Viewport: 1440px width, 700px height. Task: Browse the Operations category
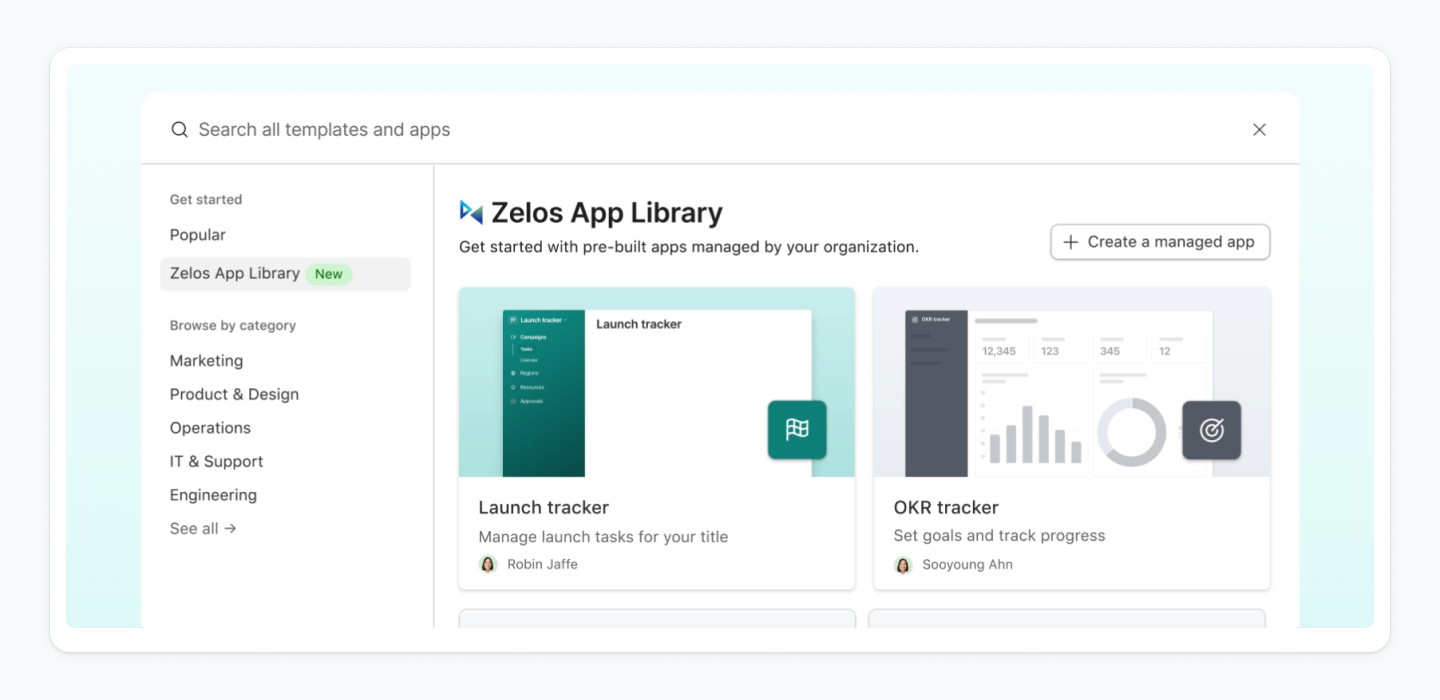[x=210, y=428]
